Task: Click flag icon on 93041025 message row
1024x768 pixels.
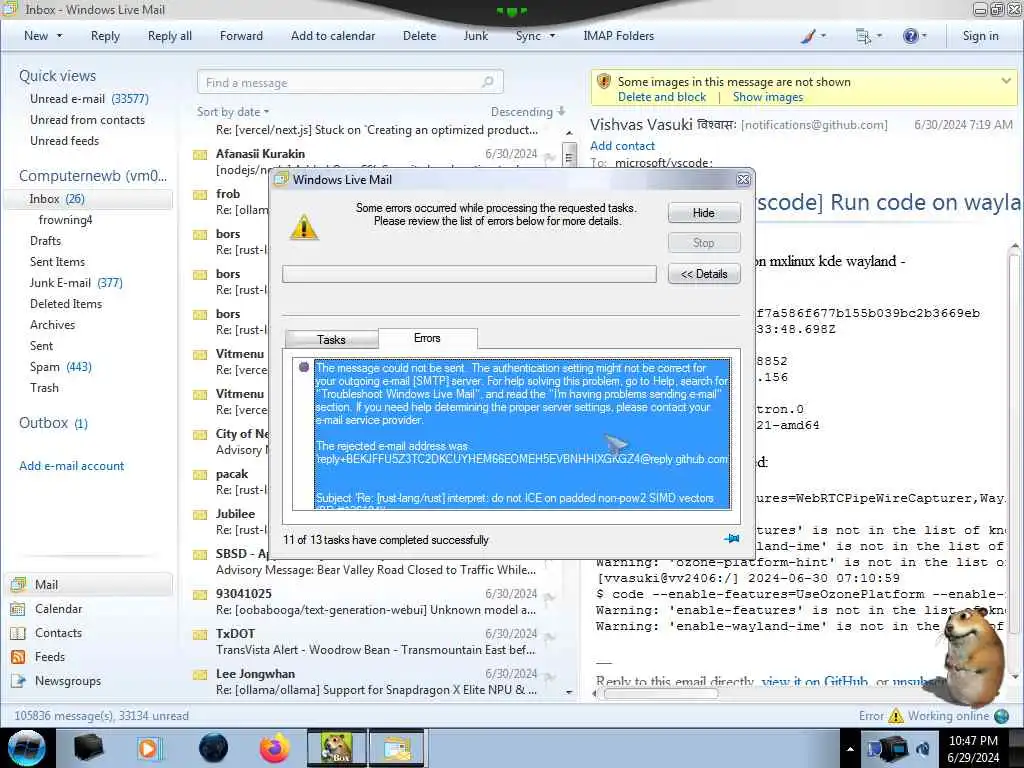Action: [x=550, y=596]
